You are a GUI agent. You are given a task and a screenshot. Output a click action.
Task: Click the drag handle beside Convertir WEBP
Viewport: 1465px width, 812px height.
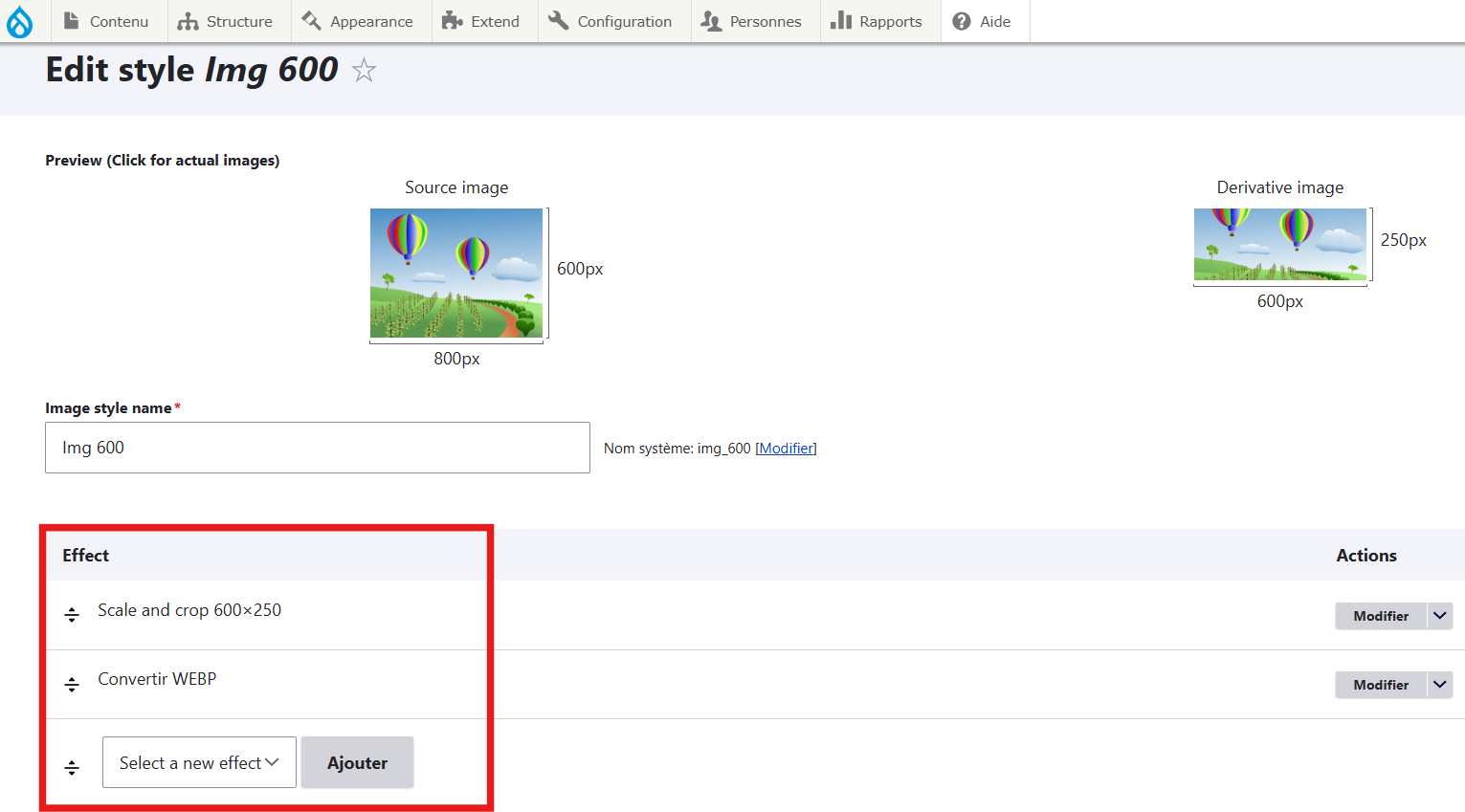[72, 683]
